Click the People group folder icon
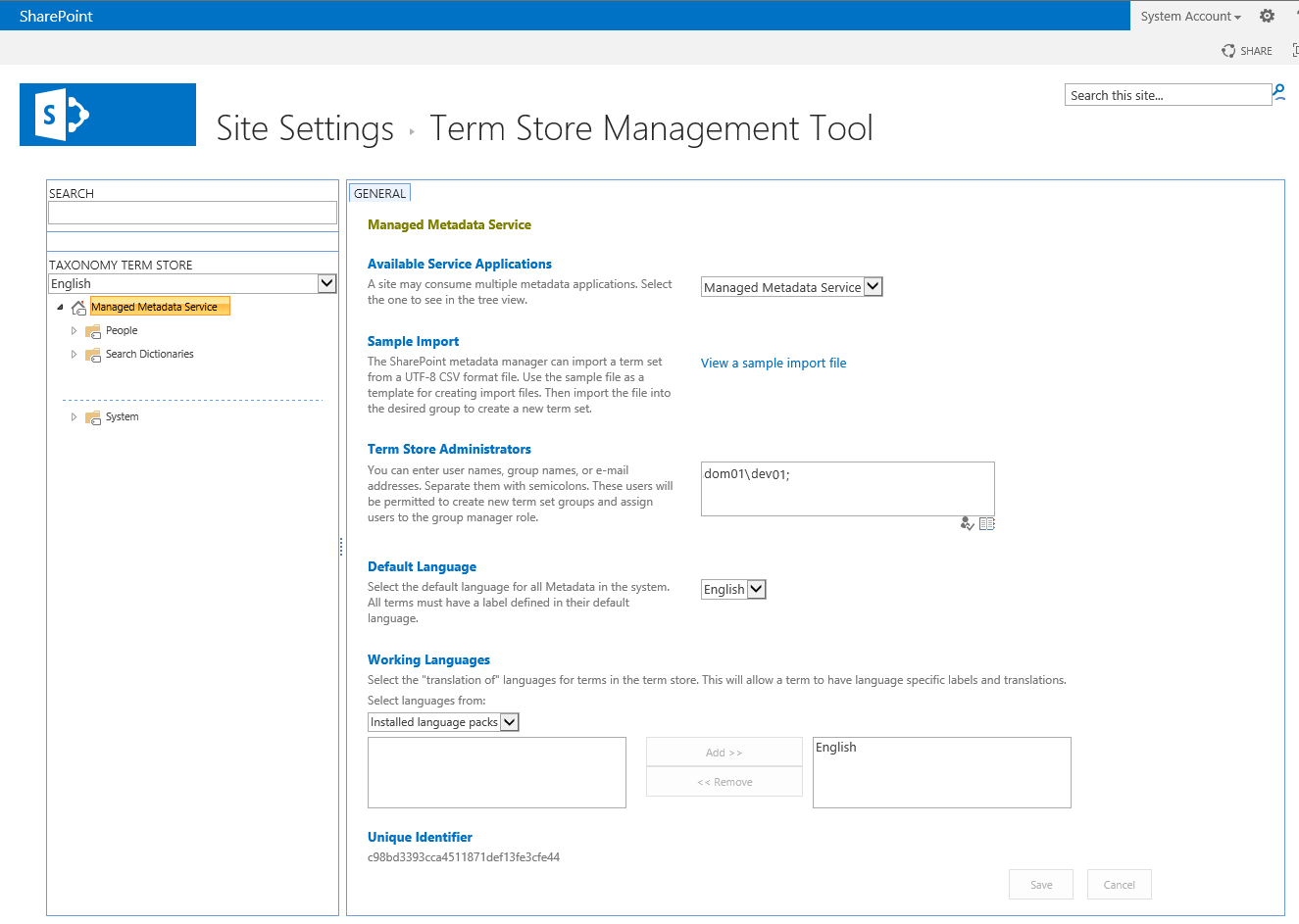The width and height of the screenshot is (1299, 924). (93, 331)
